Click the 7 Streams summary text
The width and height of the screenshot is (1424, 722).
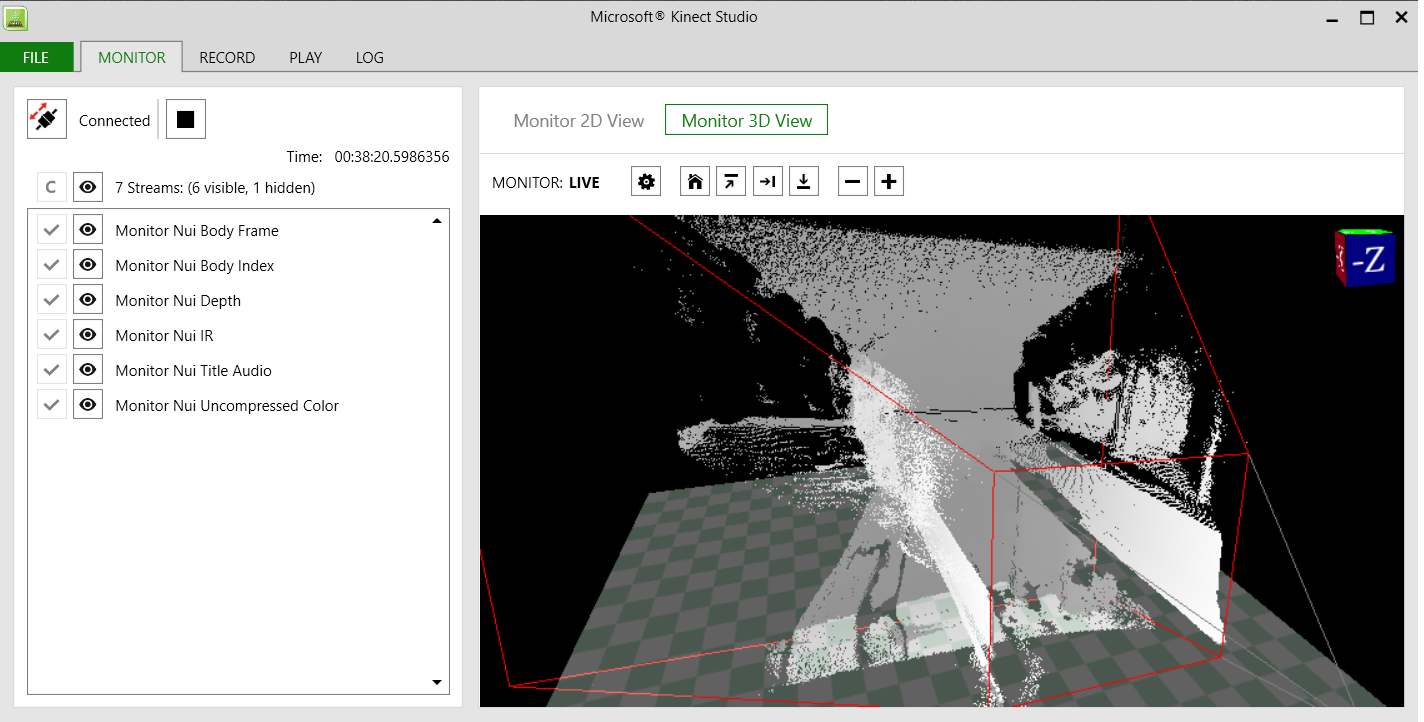point(215,187)
